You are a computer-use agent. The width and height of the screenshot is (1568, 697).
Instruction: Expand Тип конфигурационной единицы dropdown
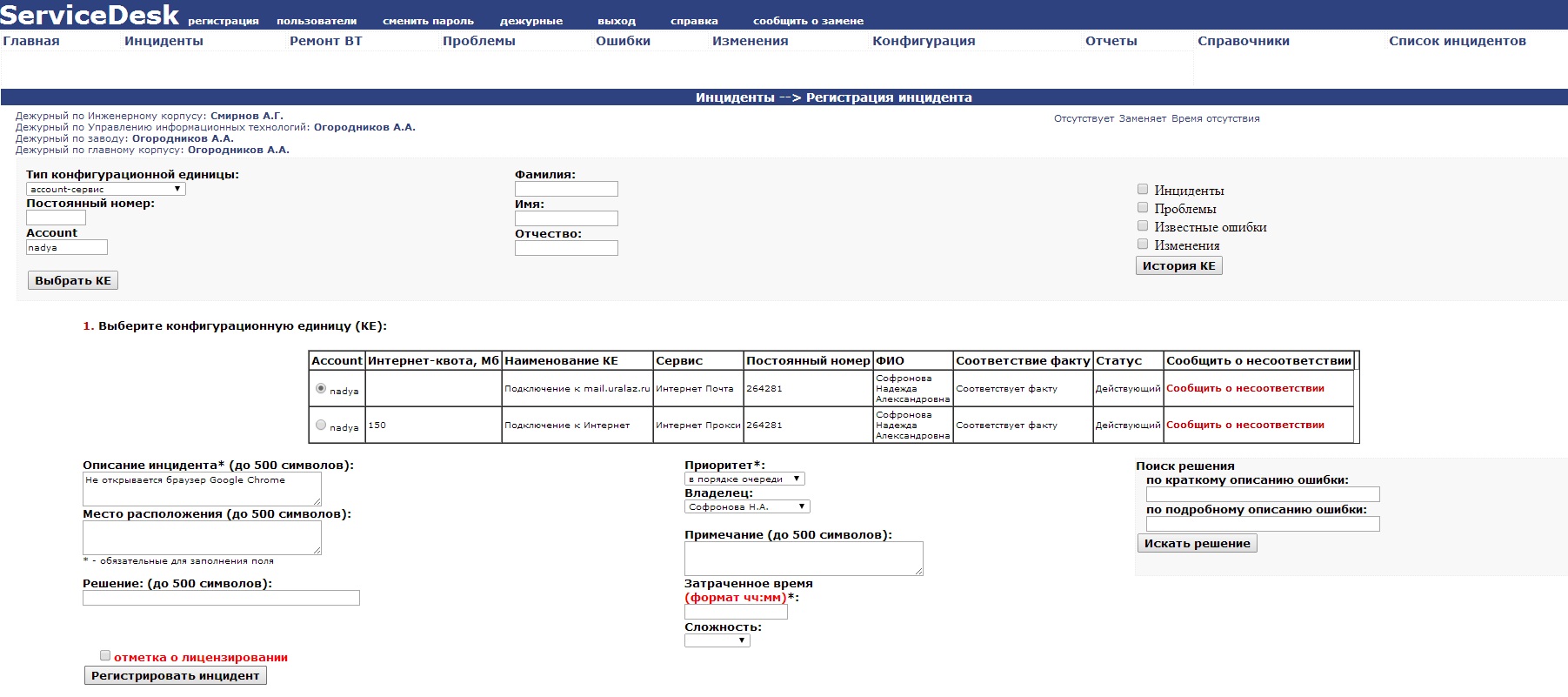point(106,189)
